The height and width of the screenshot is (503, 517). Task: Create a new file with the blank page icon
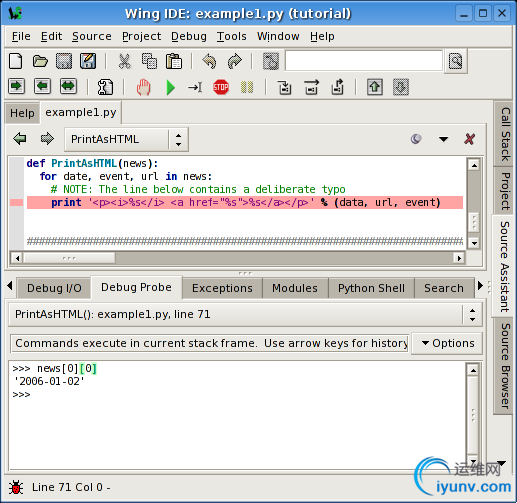coord(16,61)
